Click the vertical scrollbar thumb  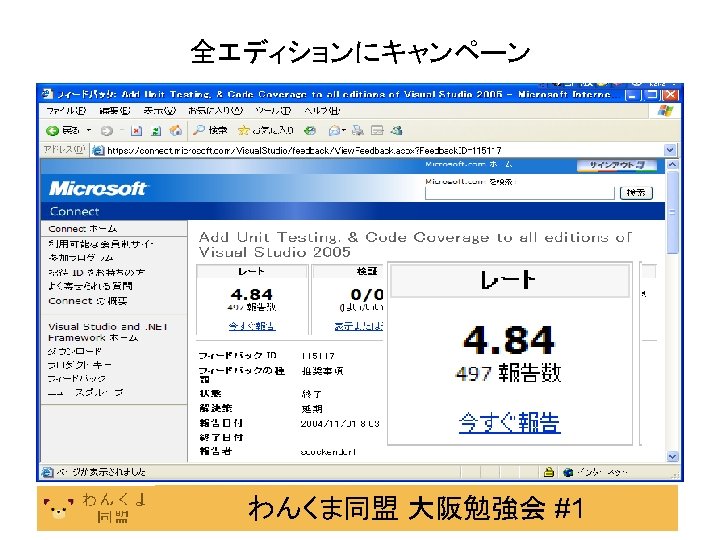coord(672,212)
